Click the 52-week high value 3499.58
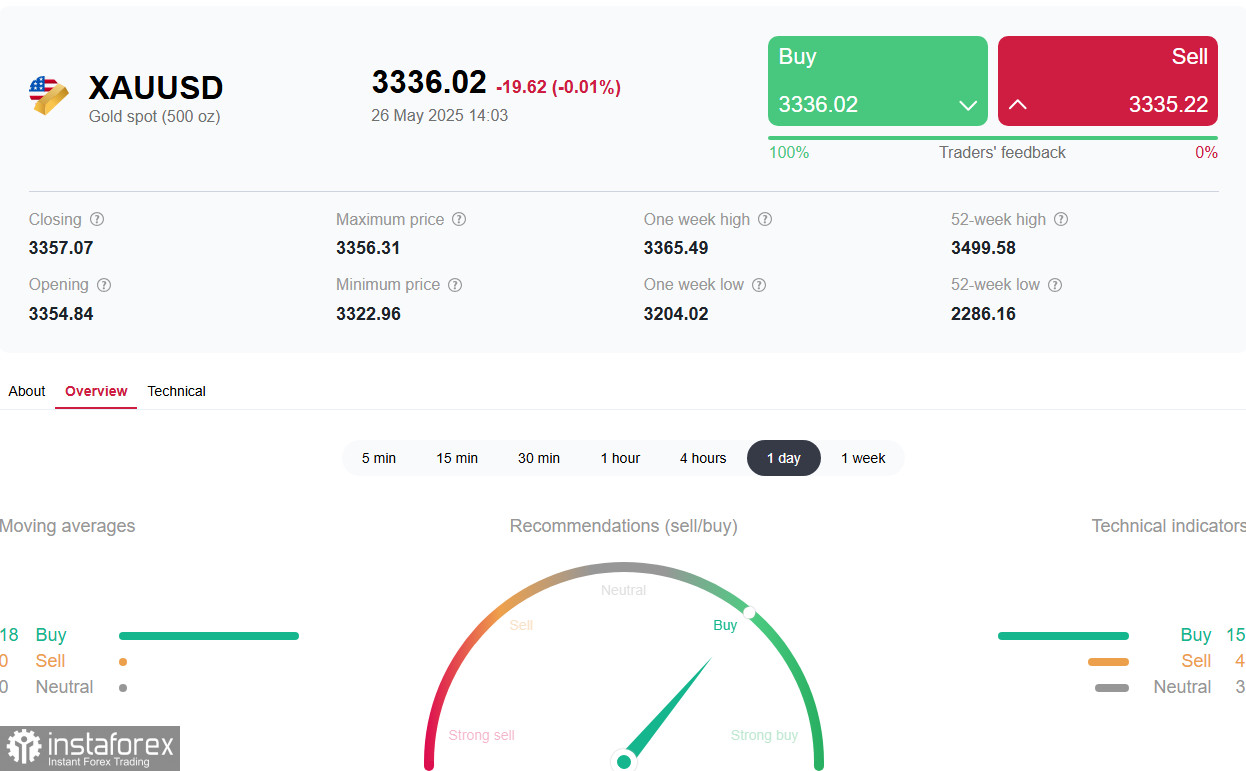 (983, 248)
